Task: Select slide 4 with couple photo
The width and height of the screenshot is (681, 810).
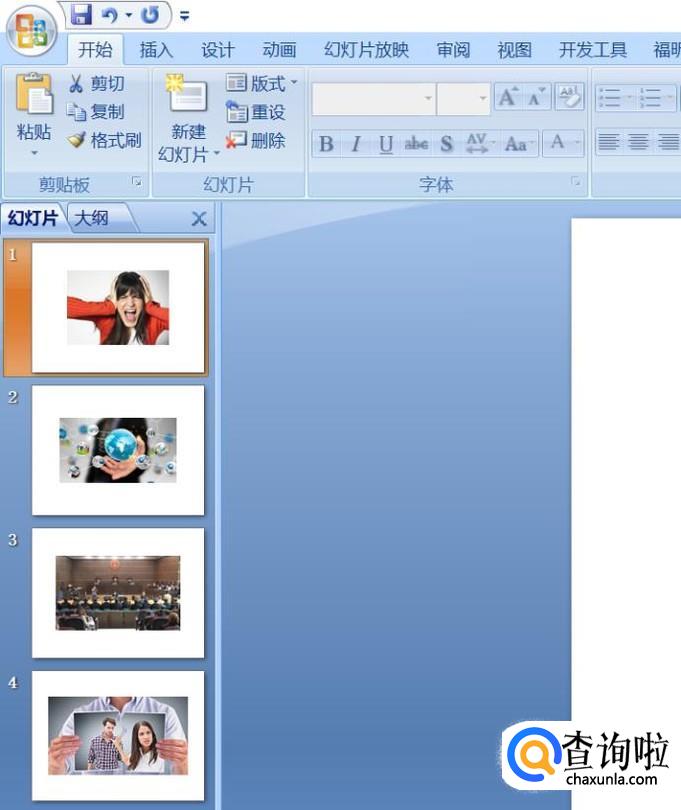Action: (x=118, y=736)
